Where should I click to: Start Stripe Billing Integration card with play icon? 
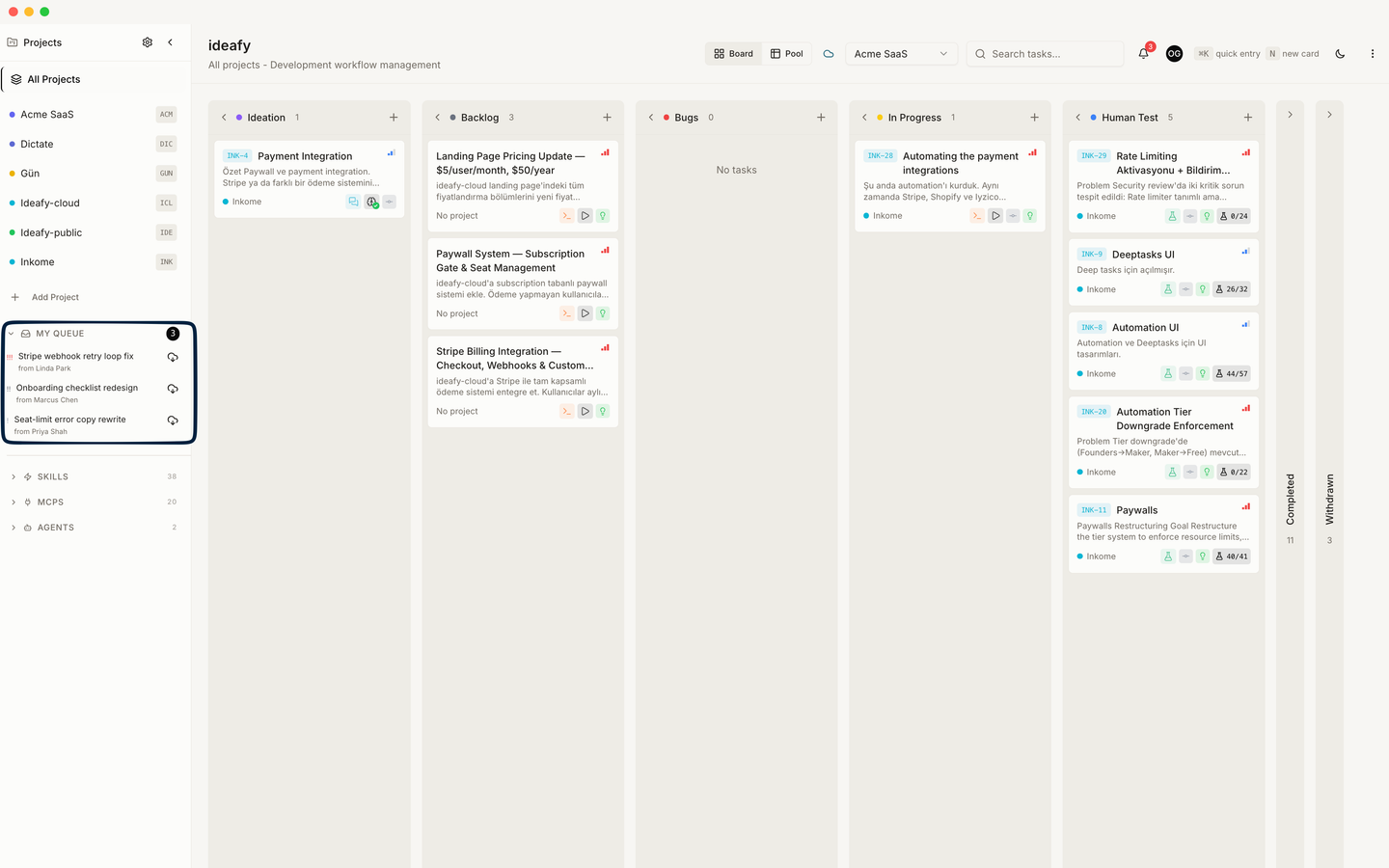[x=585, y=411]
